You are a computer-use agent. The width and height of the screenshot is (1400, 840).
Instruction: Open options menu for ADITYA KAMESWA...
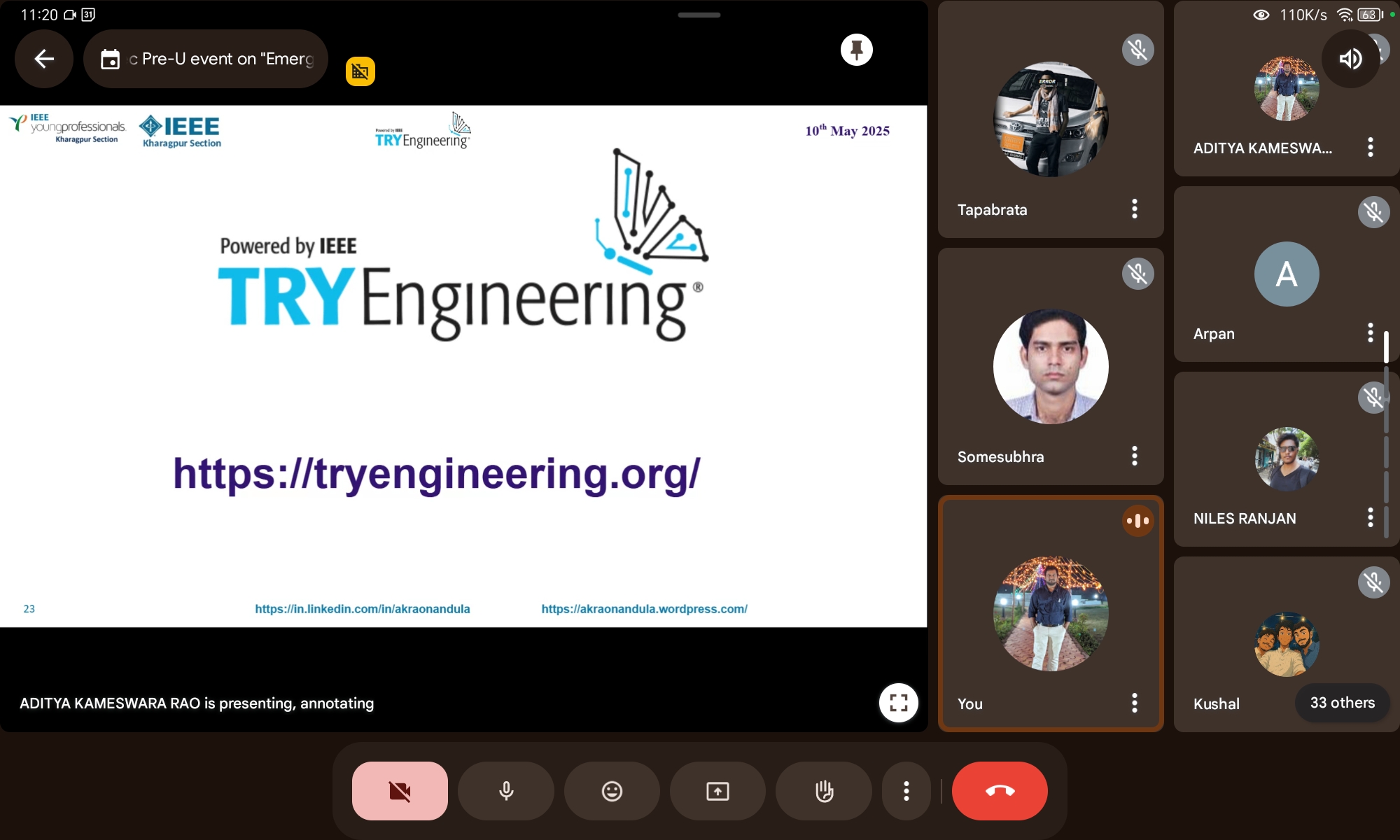(1371, 147)
